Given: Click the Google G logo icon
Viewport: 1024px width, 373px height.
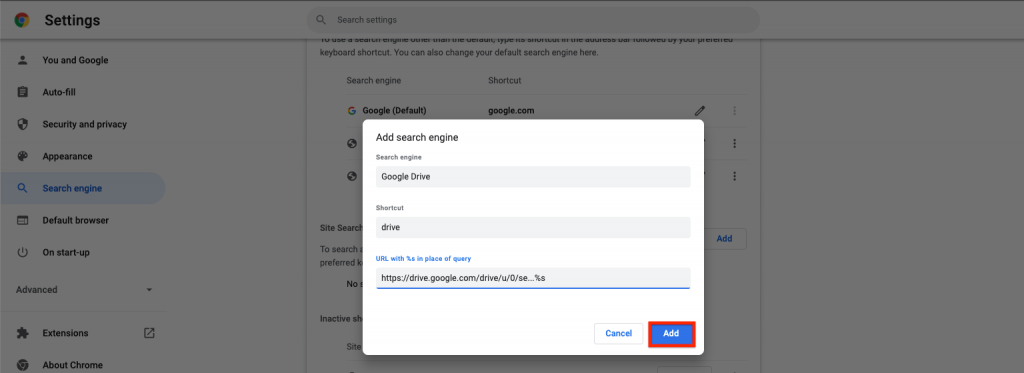Looking at the screenshot, I should pos(352,111).
